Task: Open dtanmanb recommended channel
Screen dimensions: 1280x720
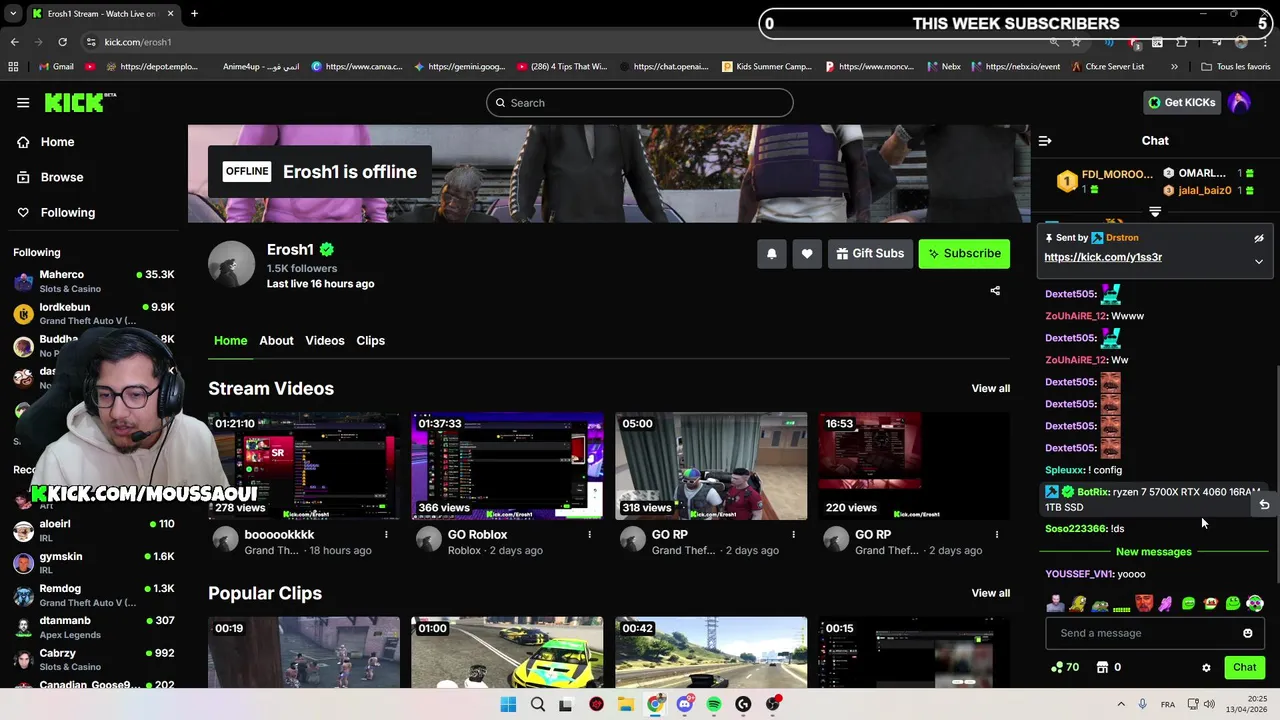Action: (x=94, y=627)
